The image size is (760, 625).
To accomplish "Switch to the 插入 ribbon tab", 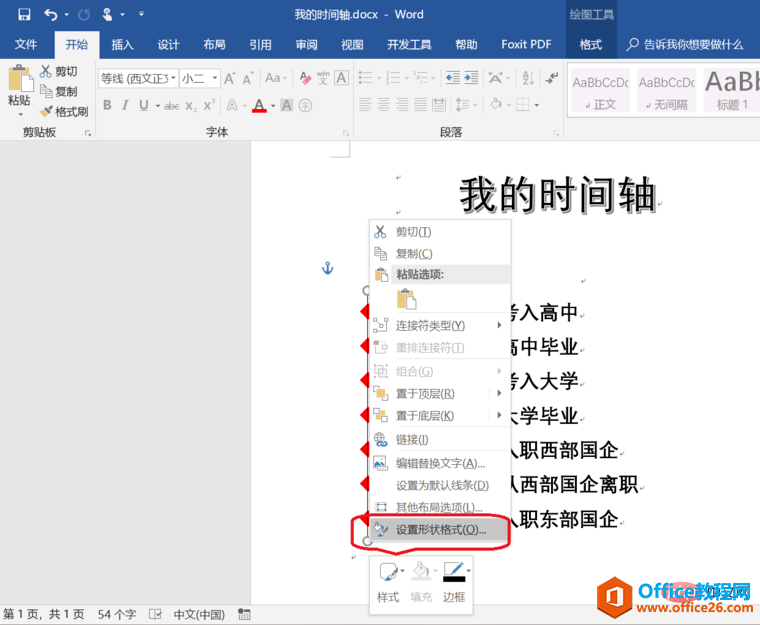I will click(x=122, y=45).
